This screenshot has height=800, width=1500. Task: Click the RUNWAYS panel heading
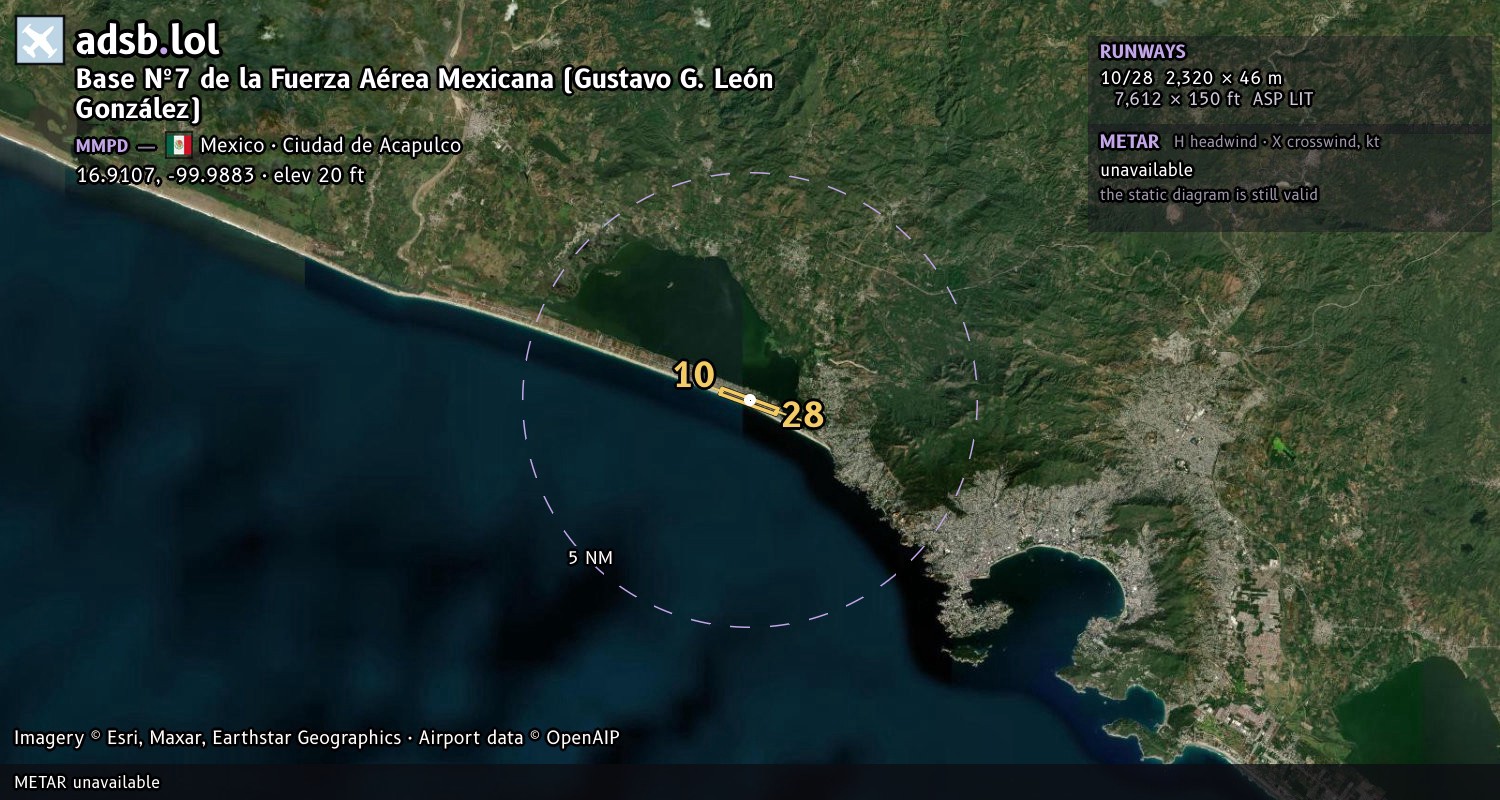[1142, 52]
